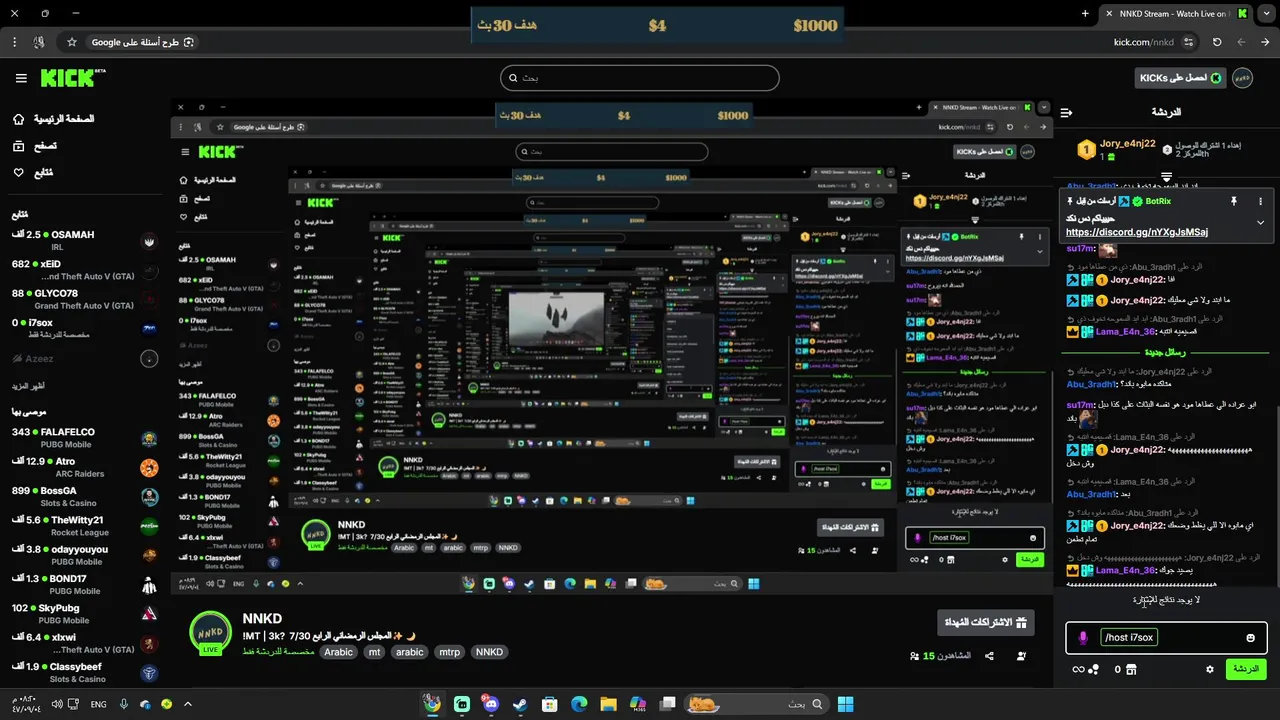Click Gift Subs button under stream
The width and height of the screenshot is (1280, 720).
click(987, 622)
